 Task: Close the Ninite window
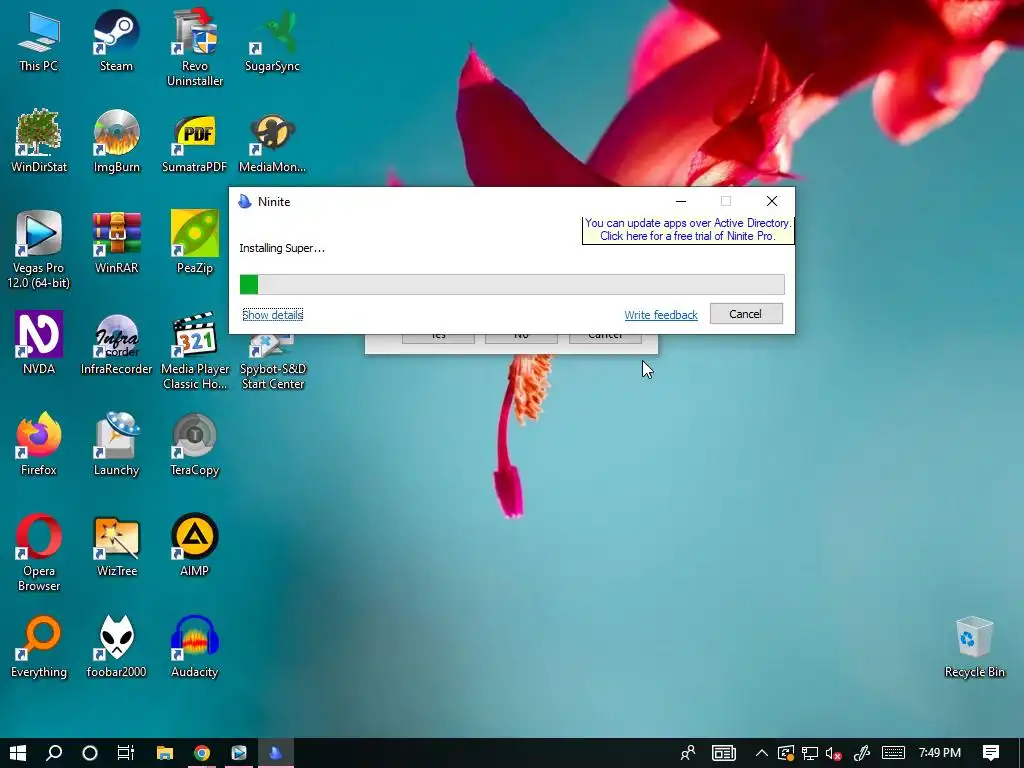pyautogui.click(x=772, y=201)
